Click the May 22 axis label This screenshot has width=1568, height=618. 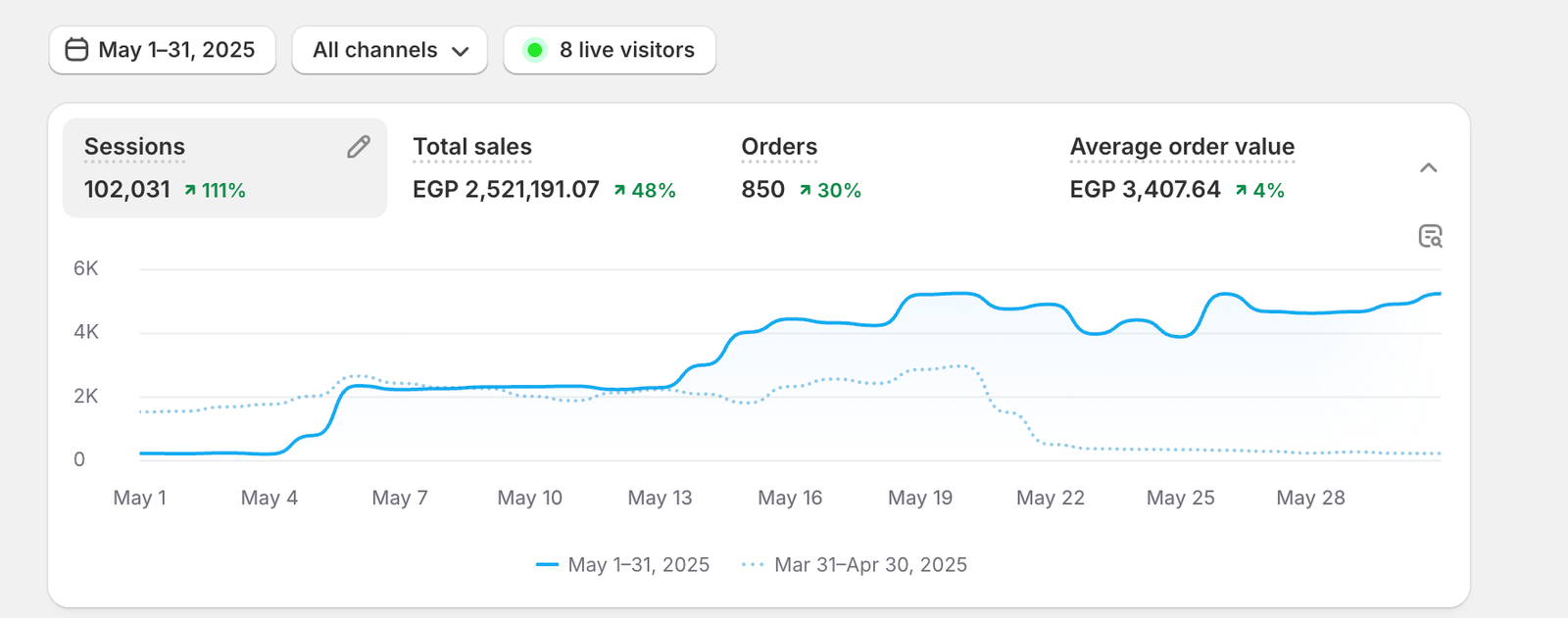(x=1051, y=498)
